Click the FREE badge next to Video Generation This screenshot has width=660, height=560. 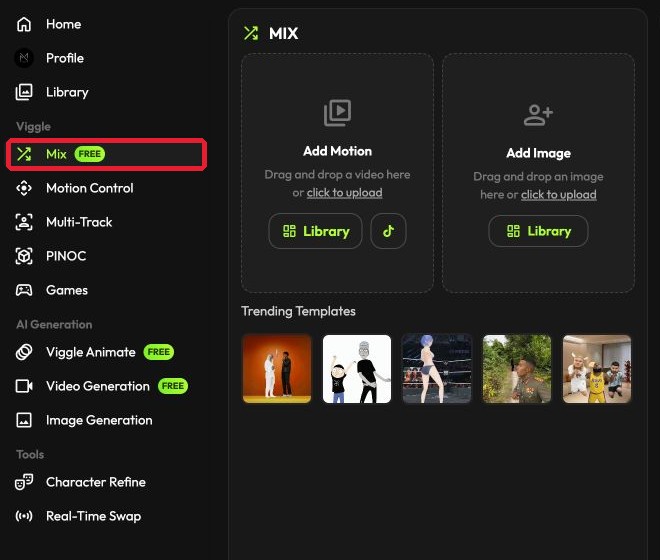point(173,386)
